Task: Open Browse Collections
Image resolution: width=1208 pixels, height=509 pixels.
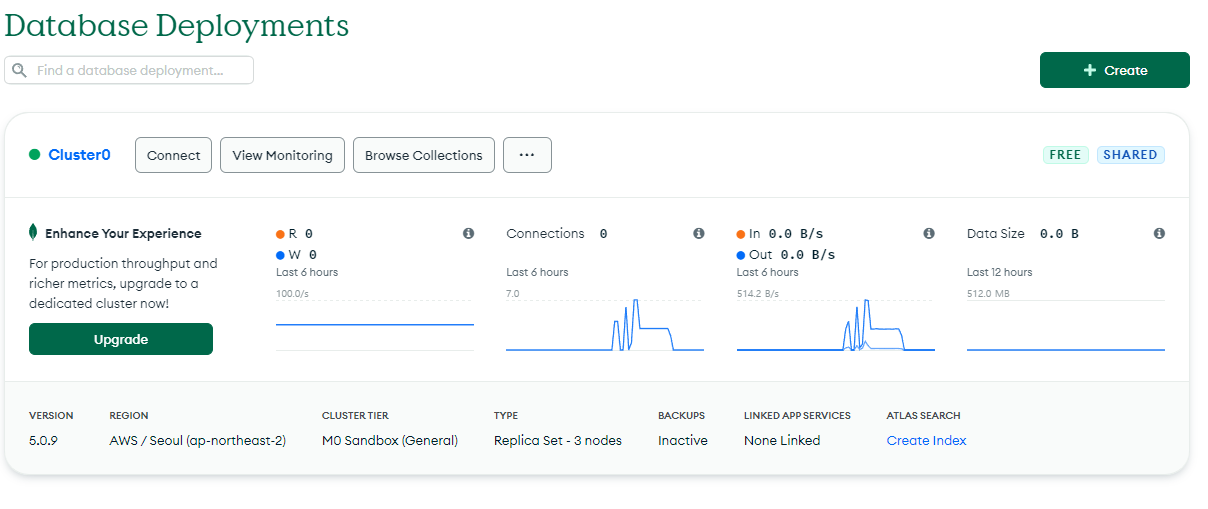Action: tap(424, 155)
